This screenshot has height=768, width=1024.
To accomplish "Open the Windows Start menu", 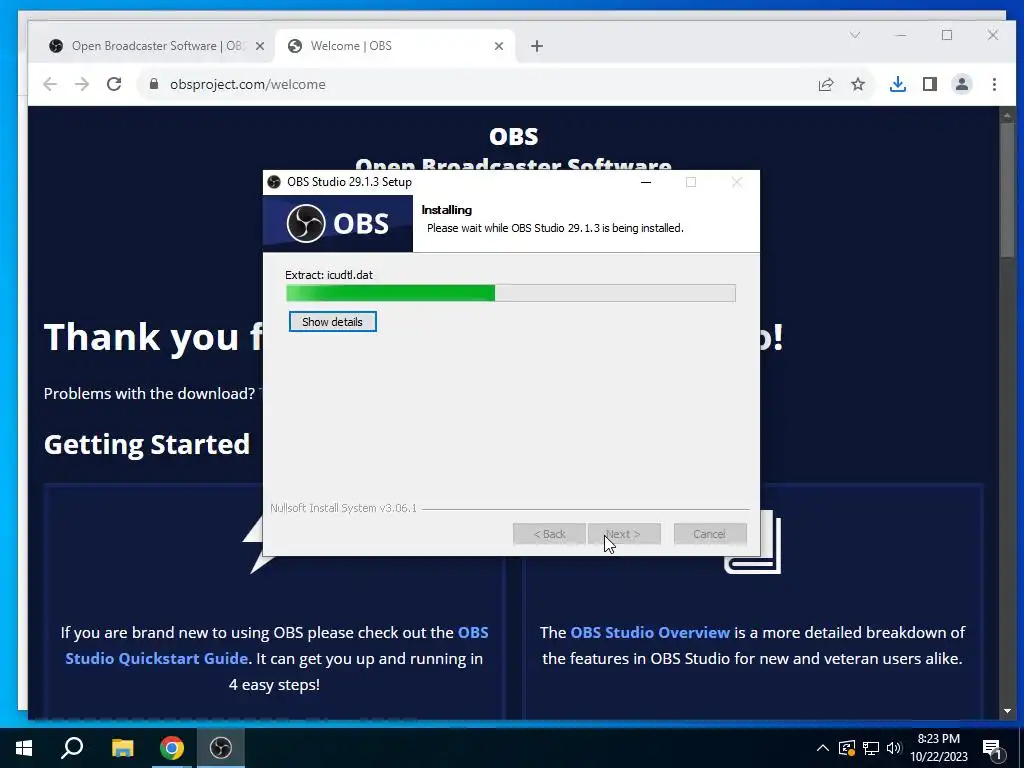I will pos(24,748).
